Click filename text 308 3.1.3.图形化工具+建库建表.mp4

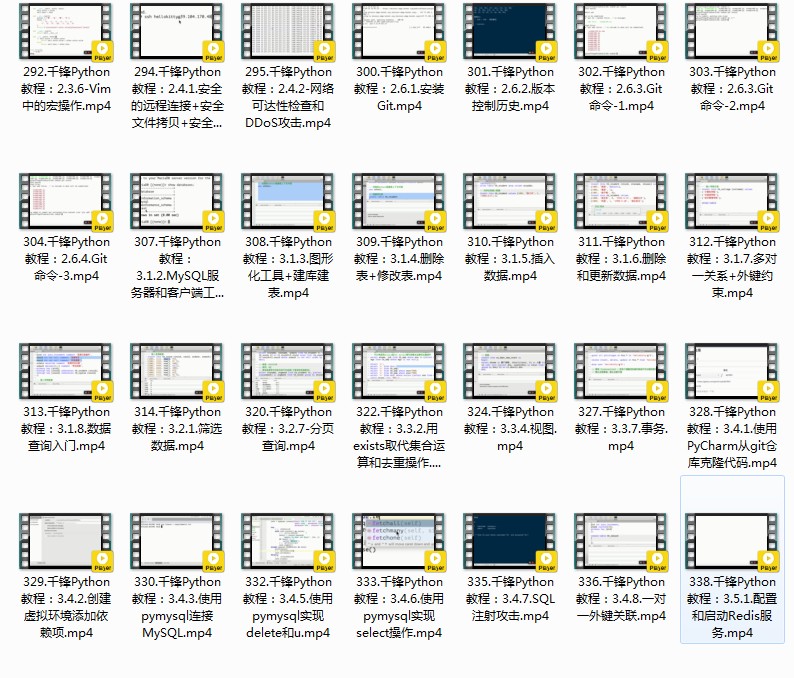[288, 267]
